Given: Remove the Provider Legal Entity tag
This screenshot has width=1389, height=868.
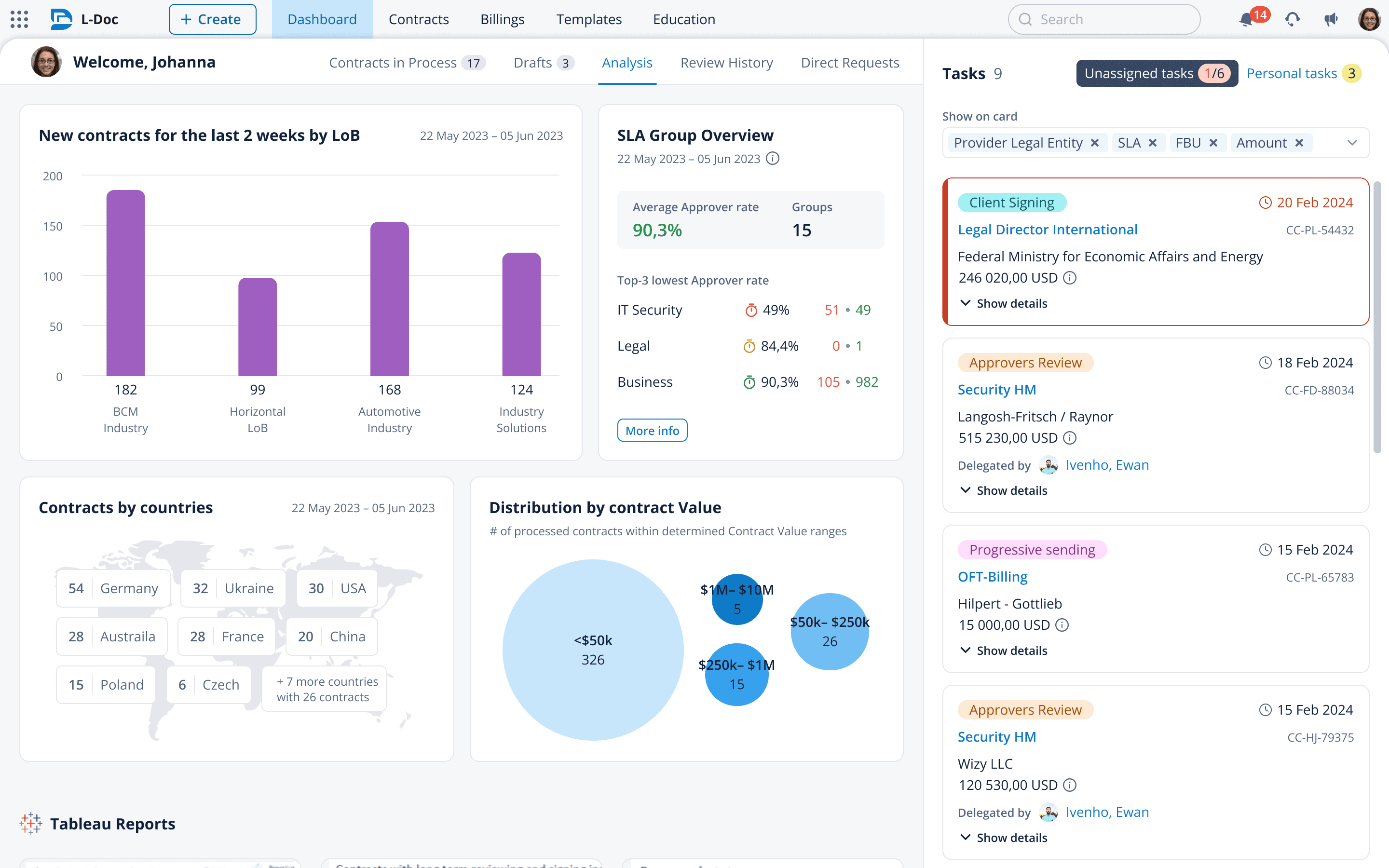Looking at the screenshot, I should coord(1094,143).
